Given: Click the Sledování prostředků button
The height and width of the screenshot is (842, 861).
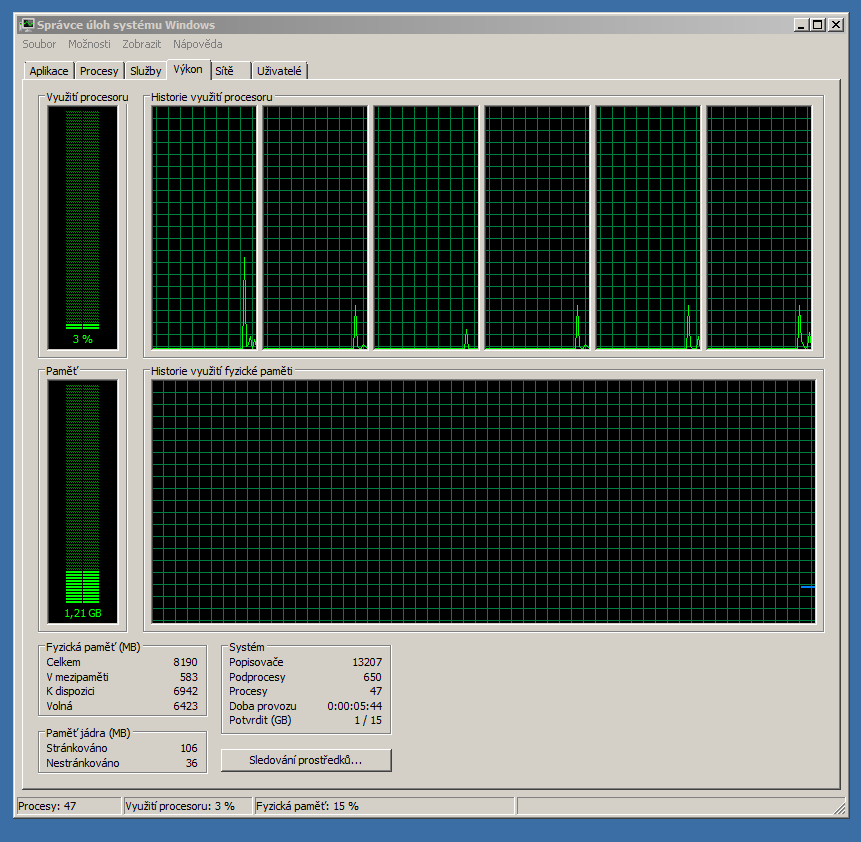Looking at the screenshot, I should [306, 760].
